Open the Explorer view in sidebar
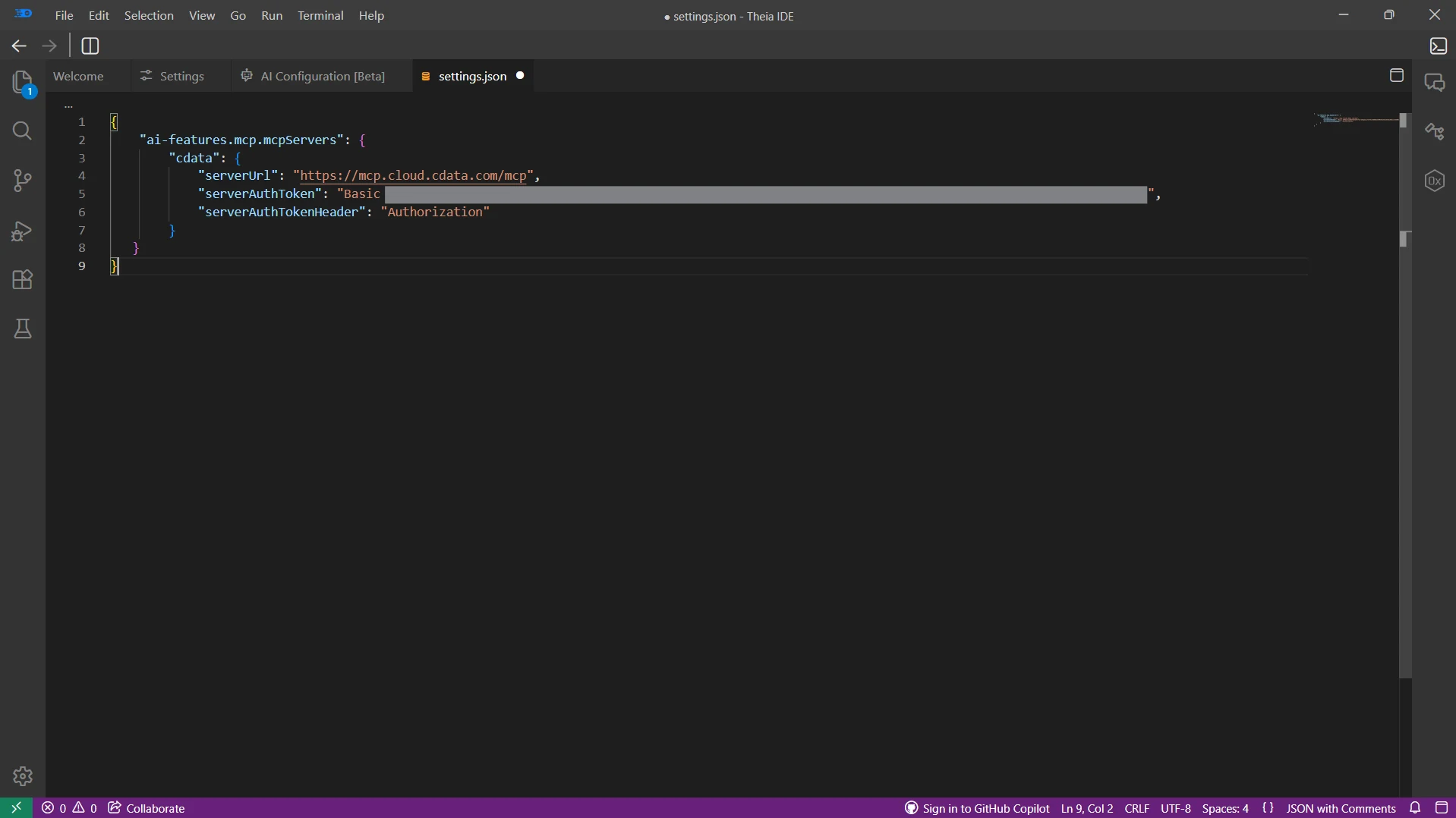 23,83
